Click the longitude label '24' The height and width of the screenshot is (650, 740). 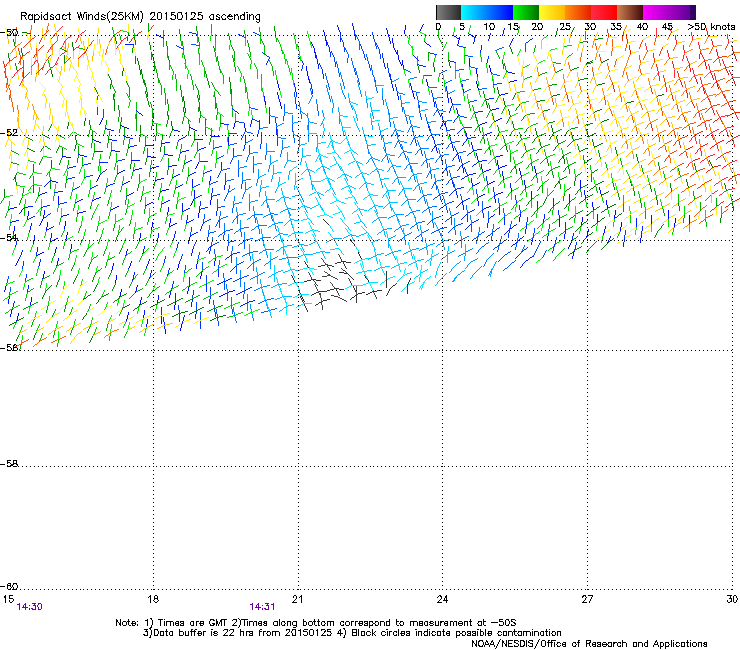click(442, 599)
